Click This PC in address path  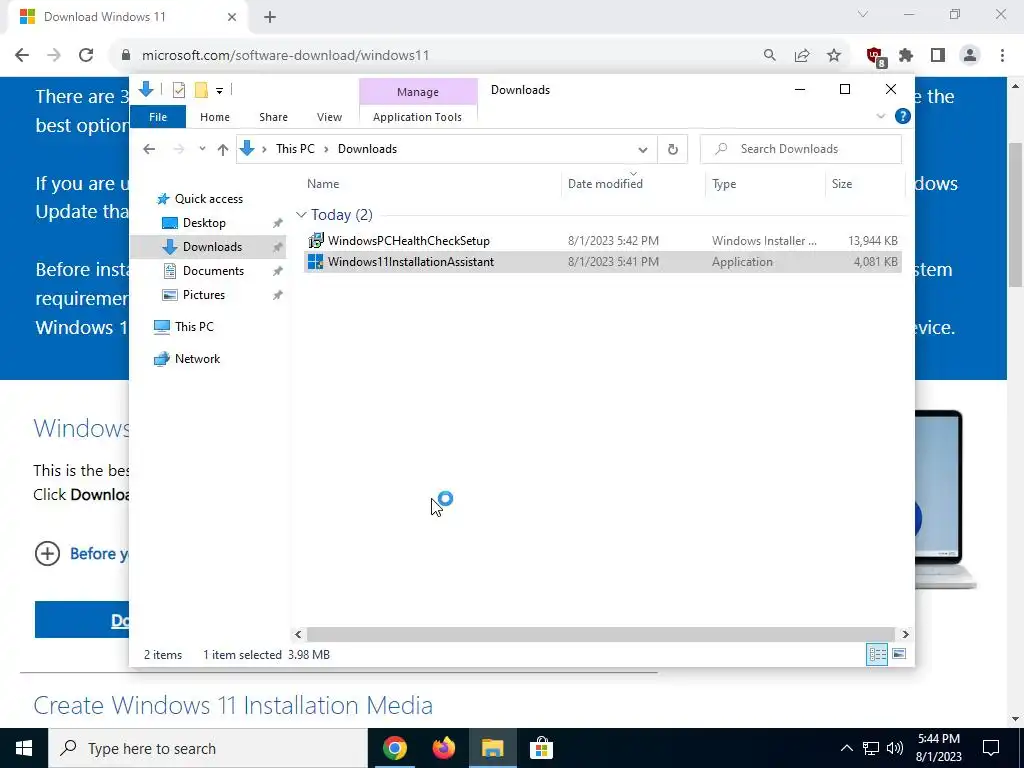tap(295, 149)
